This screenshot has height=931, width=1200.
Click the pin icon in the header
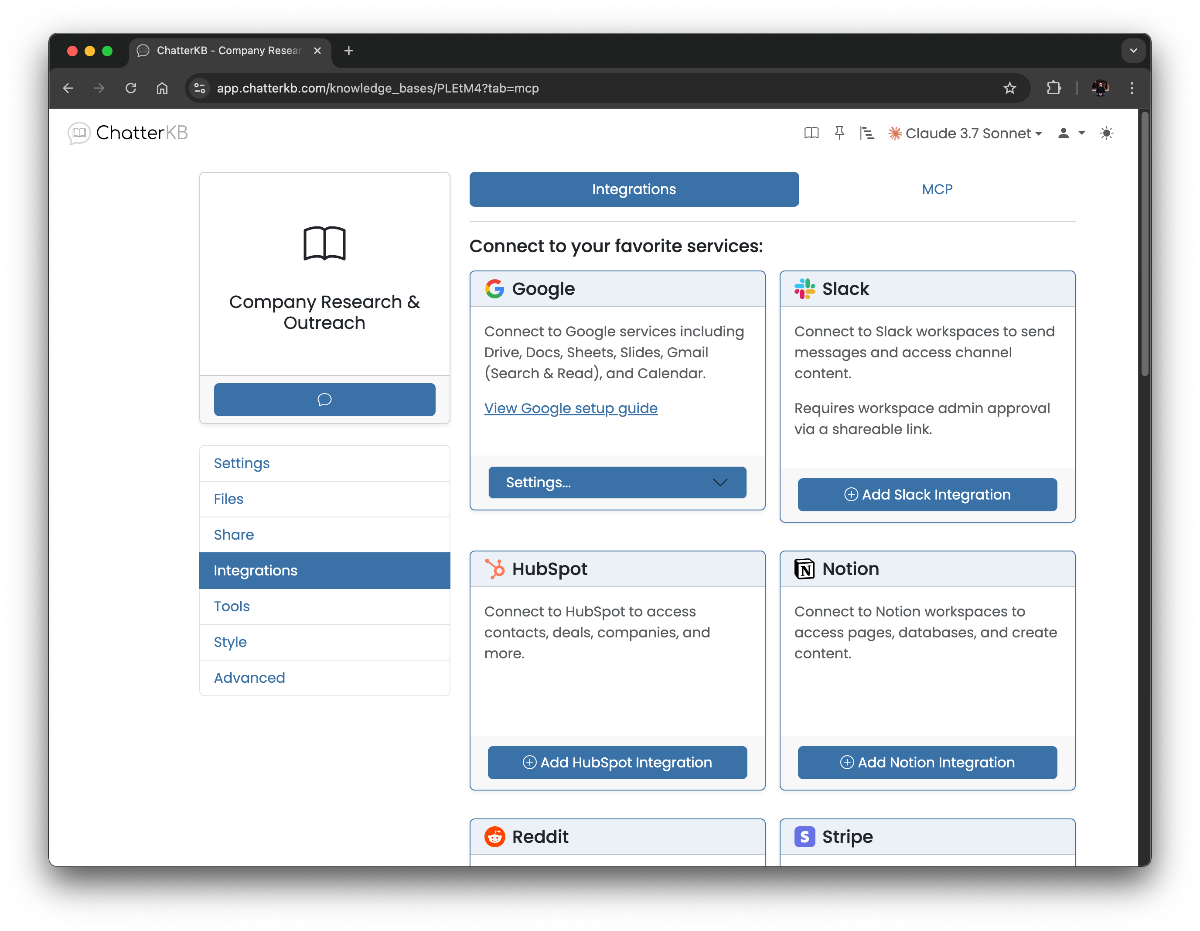coord(839,133)
